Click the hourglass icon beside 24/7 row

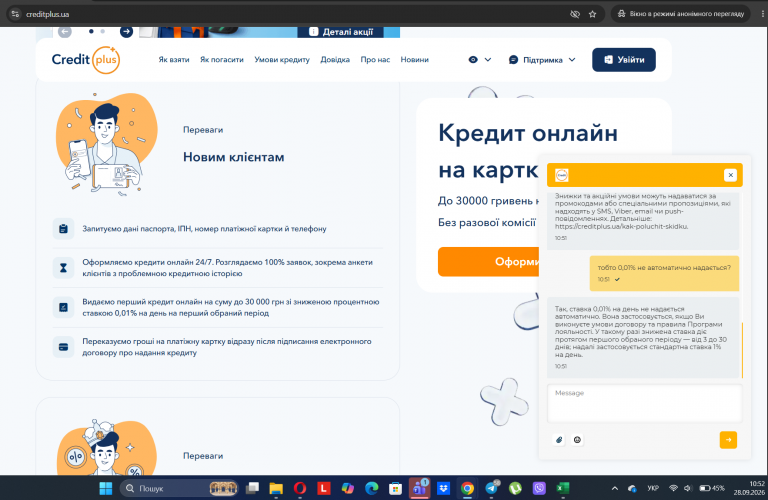pos(63,268)
